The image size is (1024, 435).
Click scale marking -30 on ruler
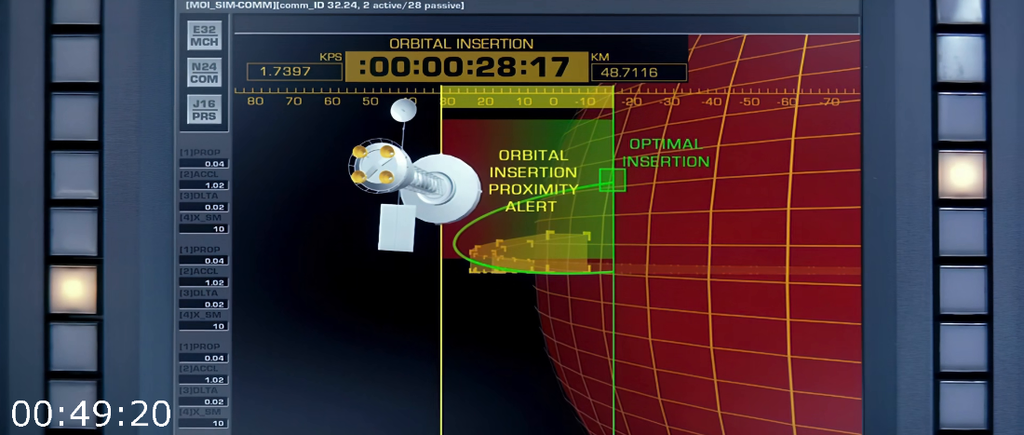670,102
